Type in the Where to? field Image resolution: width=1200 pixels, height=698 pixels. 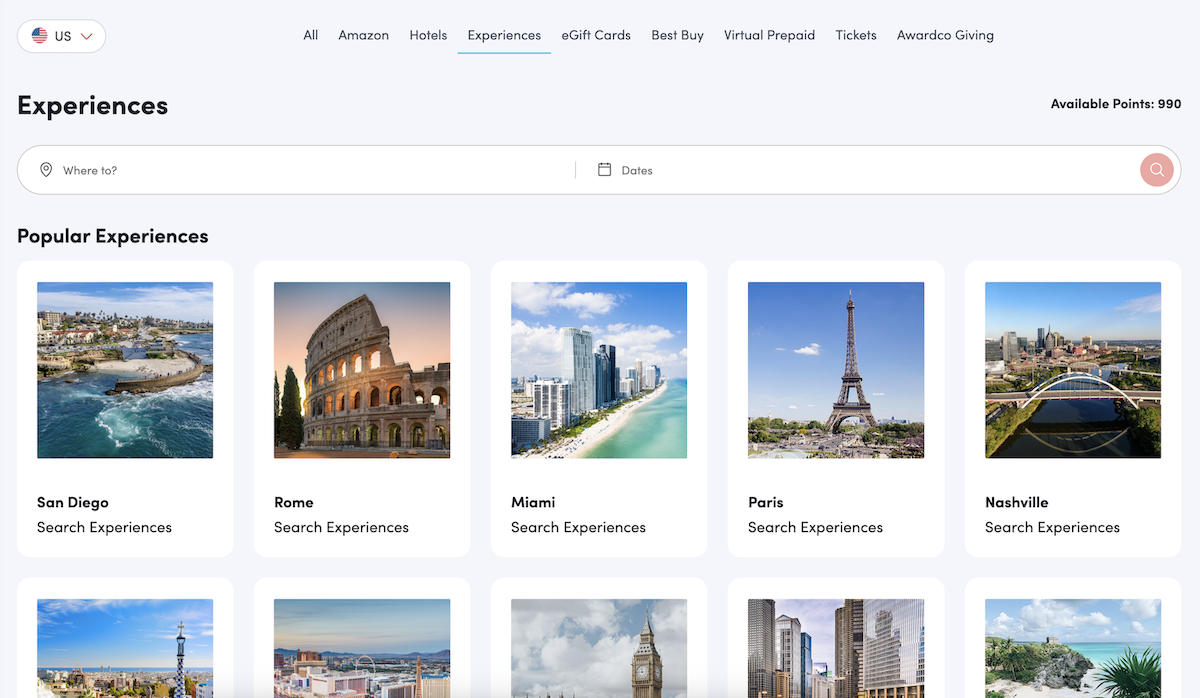[x=300, y=170]
